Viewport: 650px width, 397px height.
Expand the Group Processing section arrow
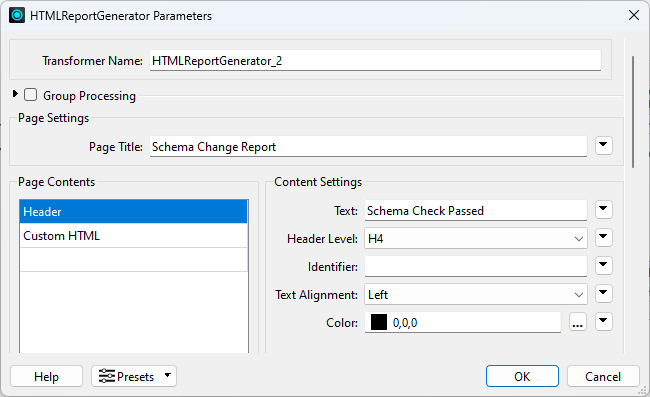click(15, 94)
